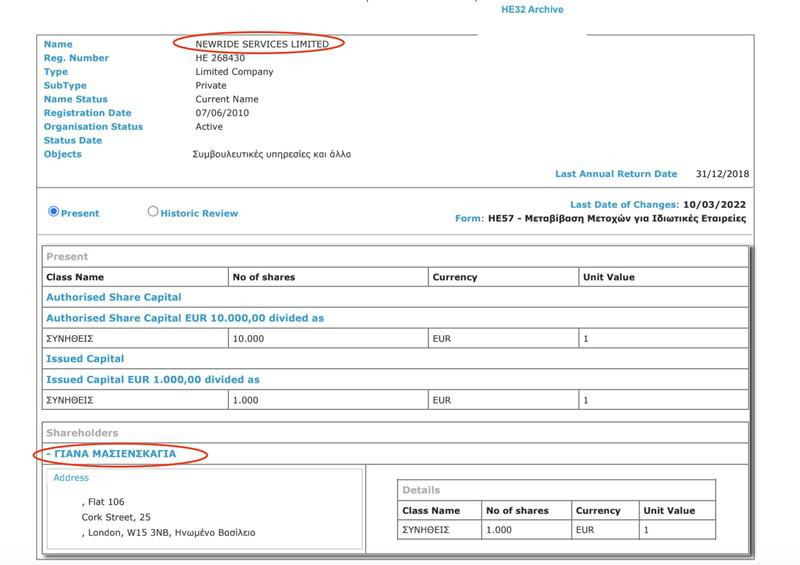The height and width of the screenshot is (565, 800).
Task: Select the Historic Review radio button
Action: (x=153, y=211)
